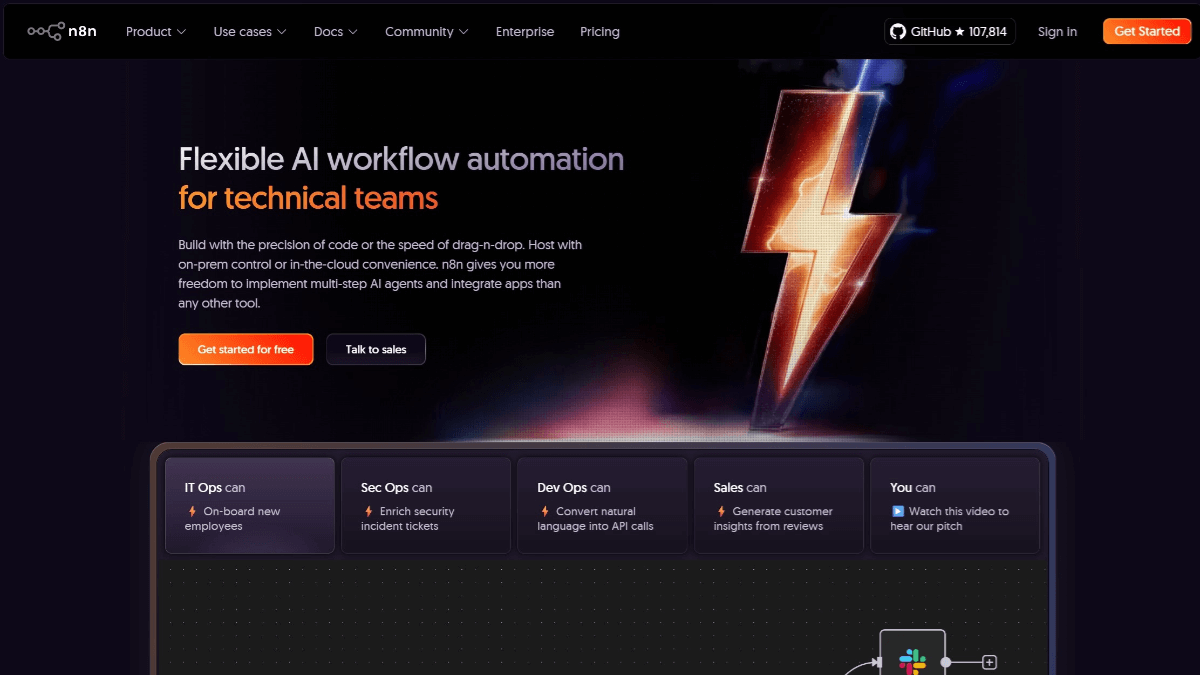Screen dimensions: 1200x675
Task: Click the Get started for free button
Action: click(x=246, y=349)
